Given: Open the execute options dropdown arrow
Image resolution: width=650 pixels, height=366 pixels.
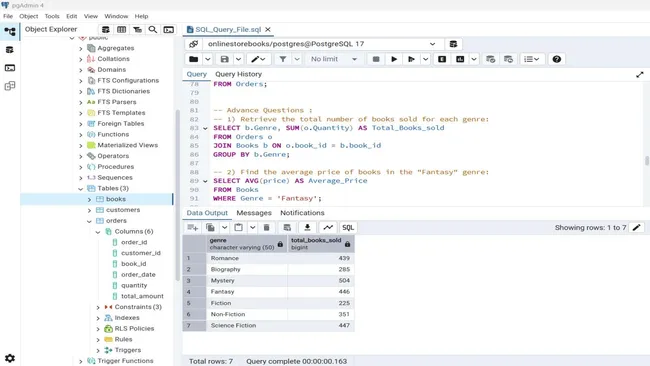Looking at the screenshot, I should tap(425, 59).
